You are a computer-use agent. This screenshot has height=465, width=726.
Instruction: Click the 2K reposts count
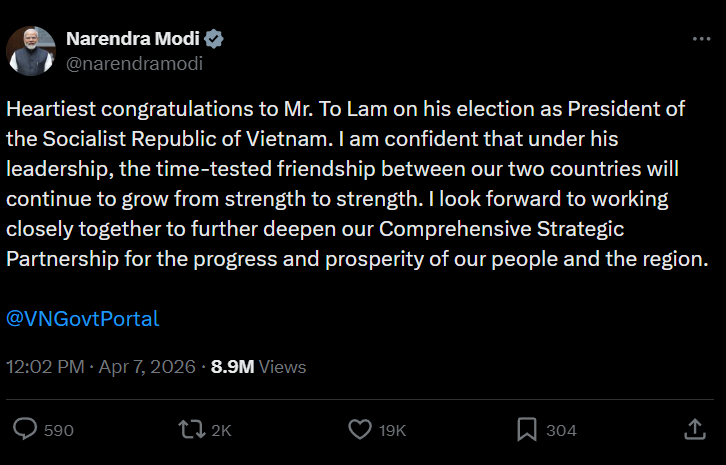(221, 430)
